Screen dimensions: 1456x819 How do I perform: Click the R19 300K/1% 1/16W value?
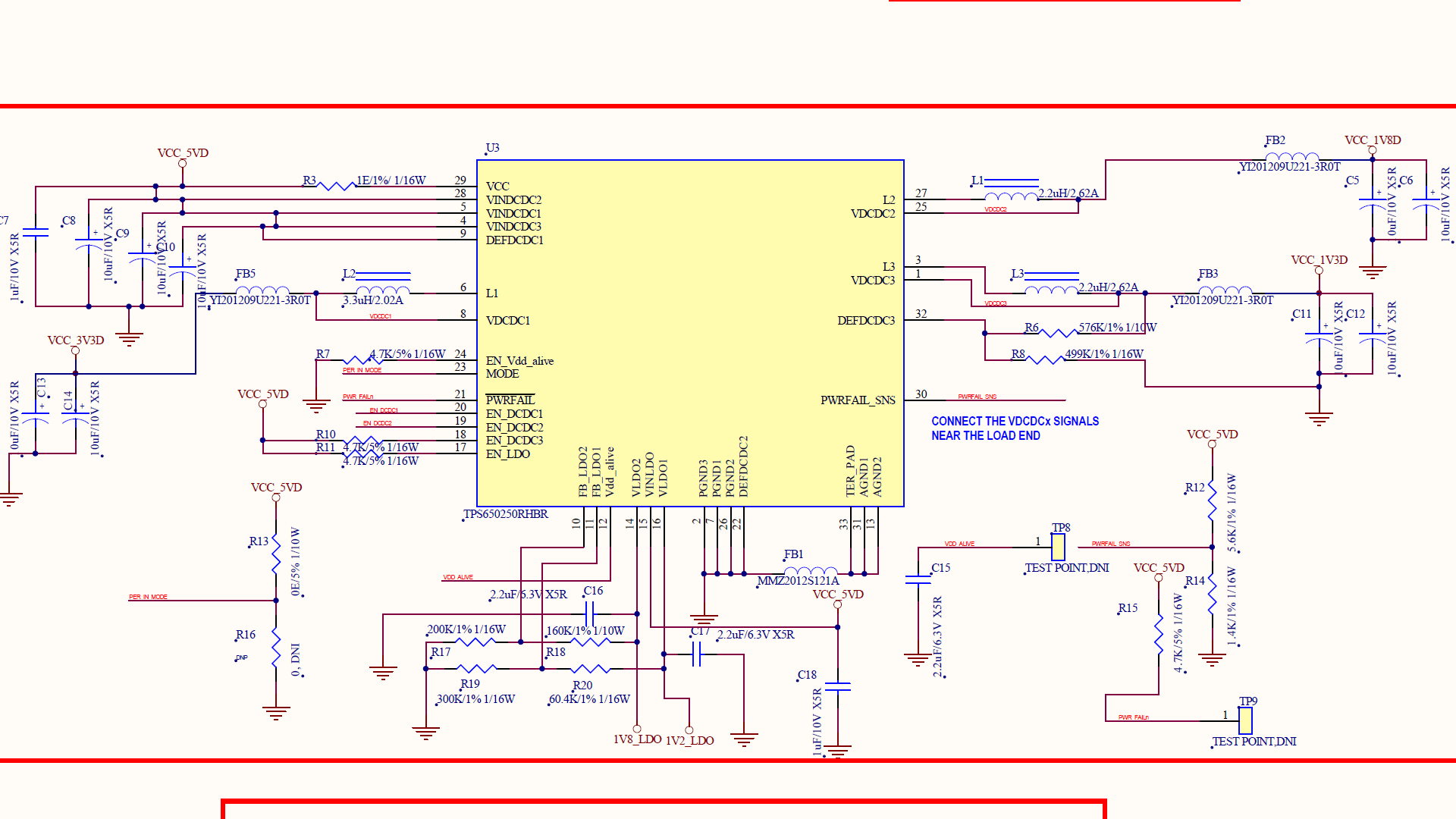[475, 699]
